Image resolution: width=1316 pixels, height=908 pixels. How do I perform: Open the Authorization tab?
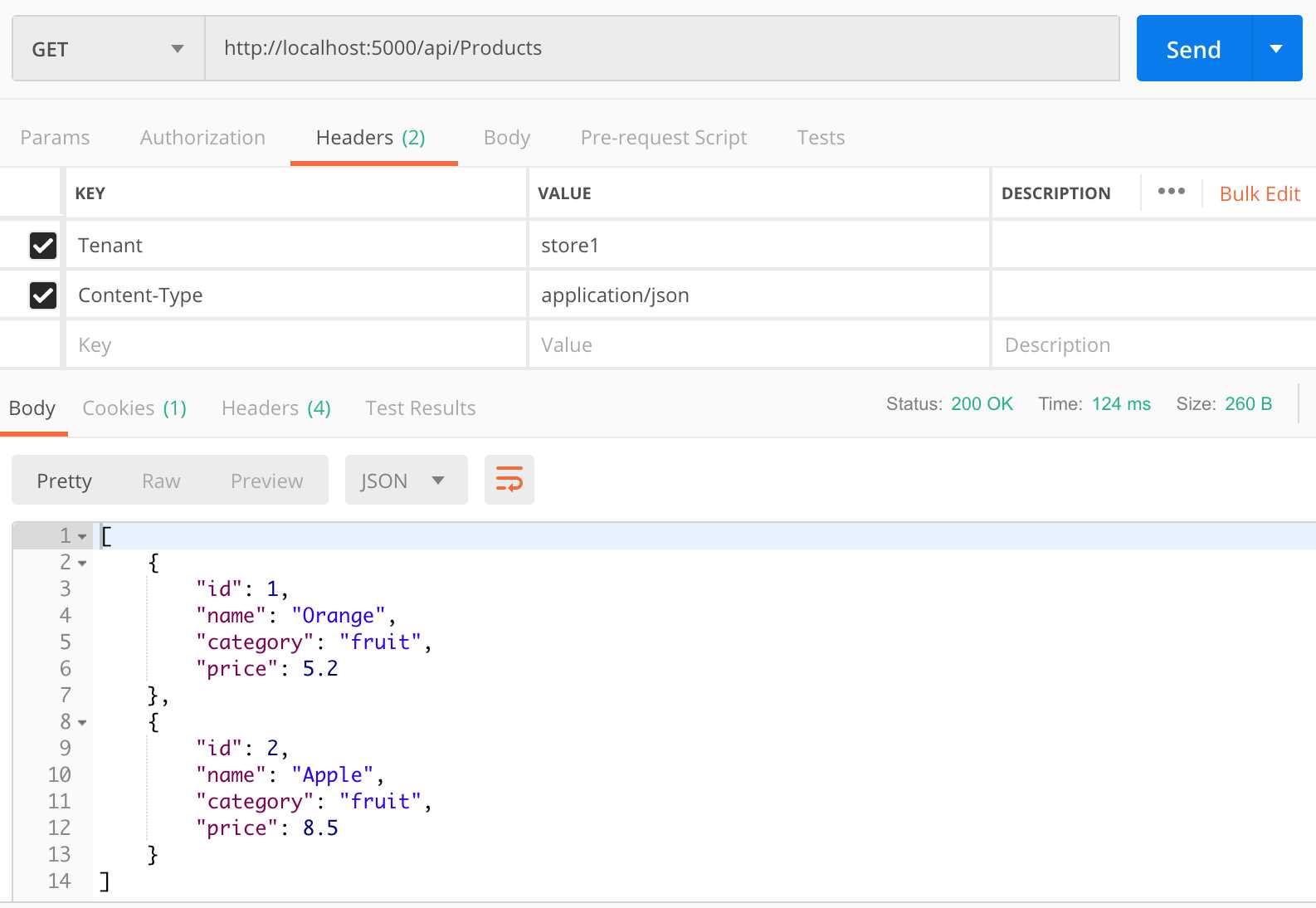(x=202, y=138)
